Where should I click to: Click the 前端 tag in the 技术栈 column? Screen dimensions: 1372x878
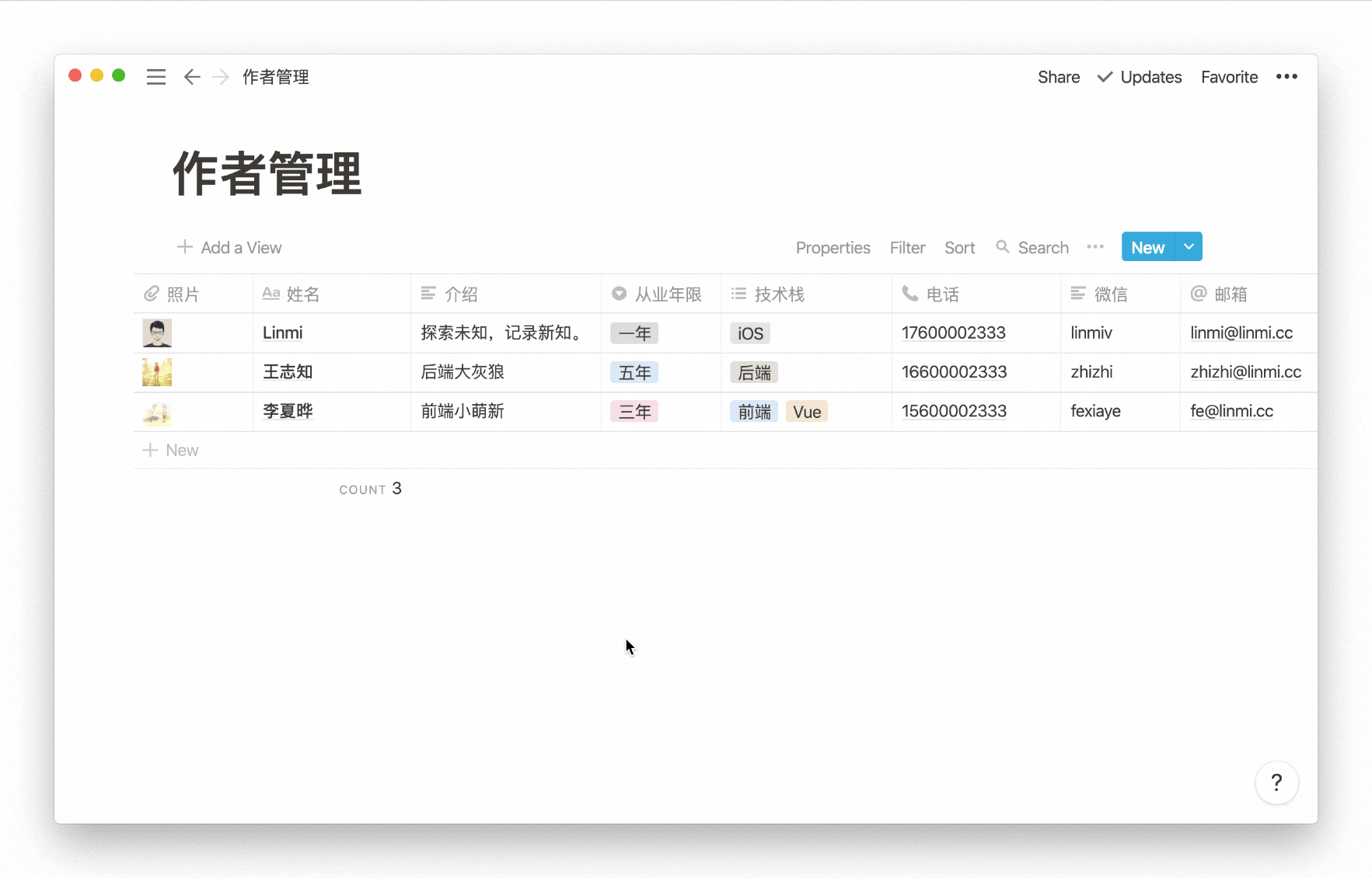[x=754, y=411]
